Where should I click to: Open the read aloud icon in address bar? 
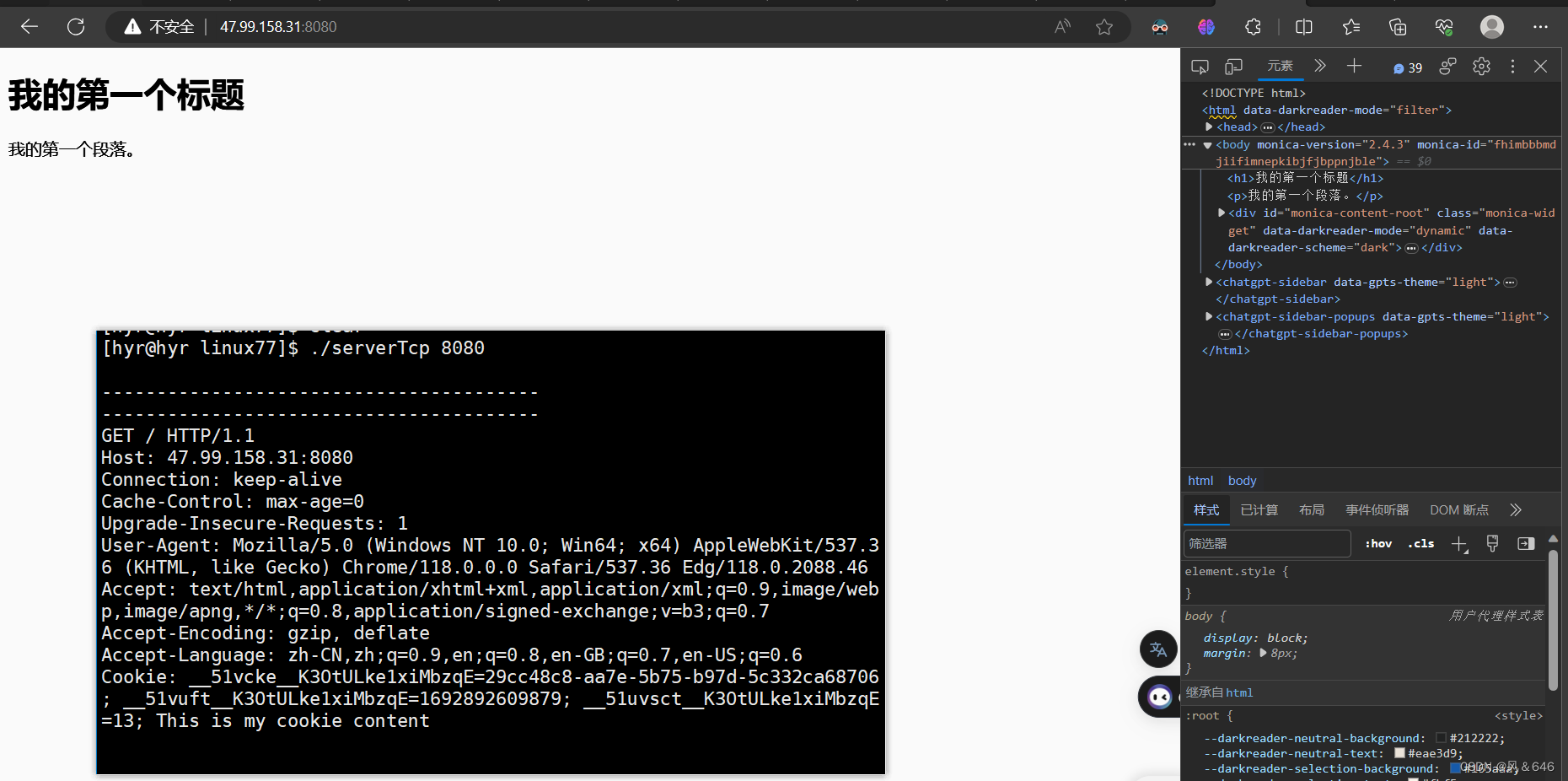[x=1062, y=27]
